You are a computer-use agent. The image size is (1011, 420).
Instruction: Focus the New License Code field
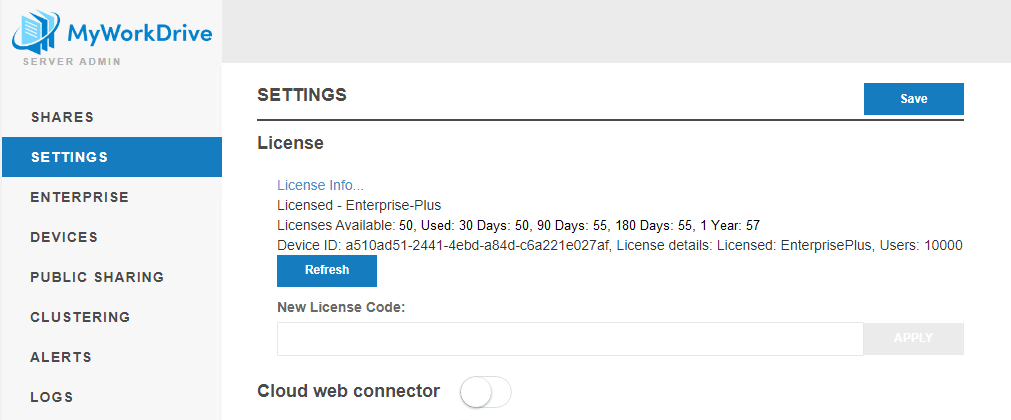(570, 339)
